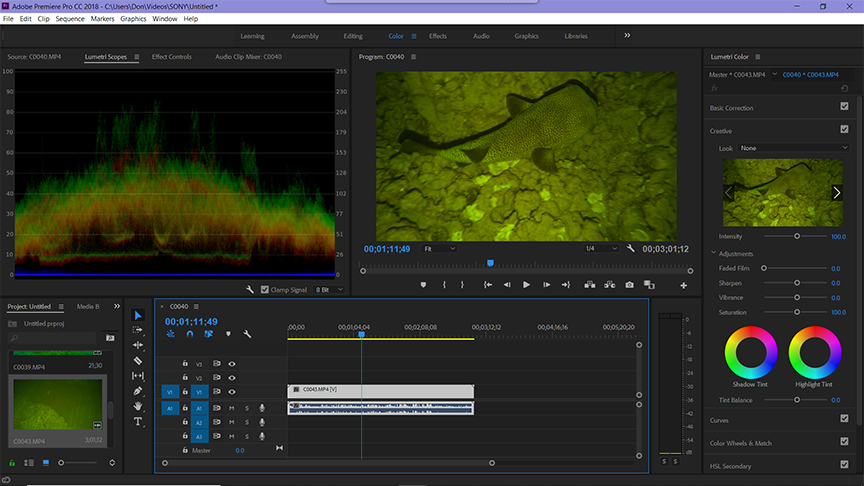
Task: Open the Look dropdown set to None
Action: point(793,148)
